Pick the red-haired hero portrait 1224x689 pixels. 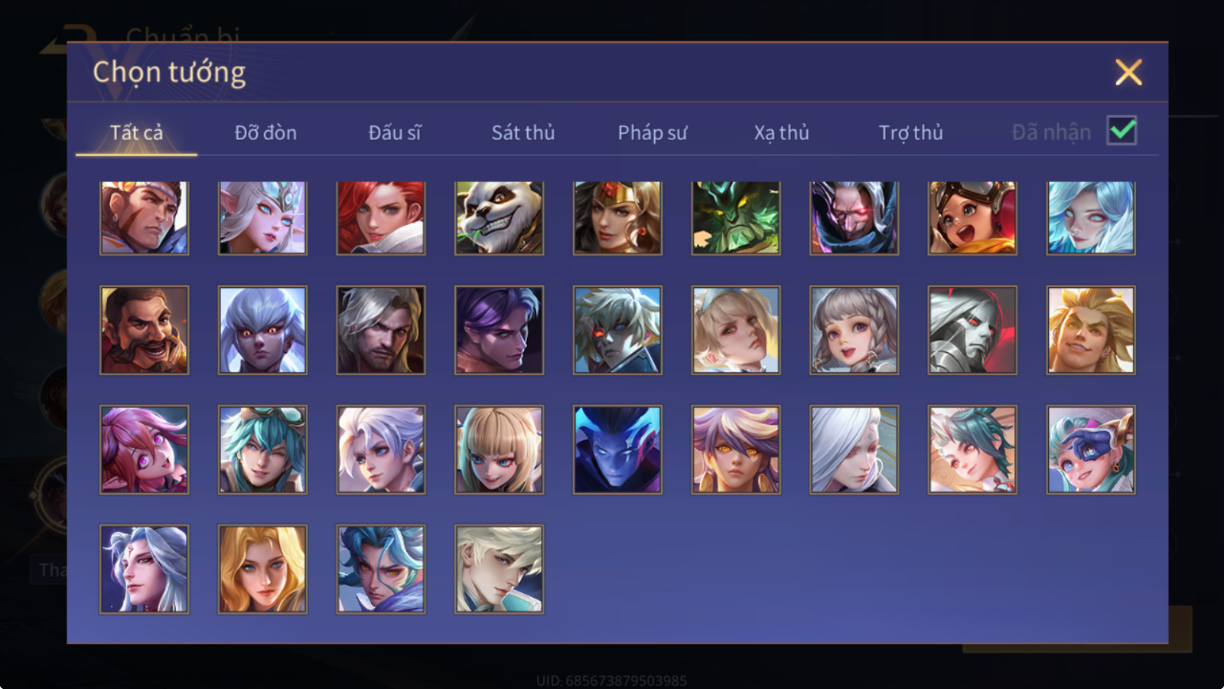pos(381,218)
